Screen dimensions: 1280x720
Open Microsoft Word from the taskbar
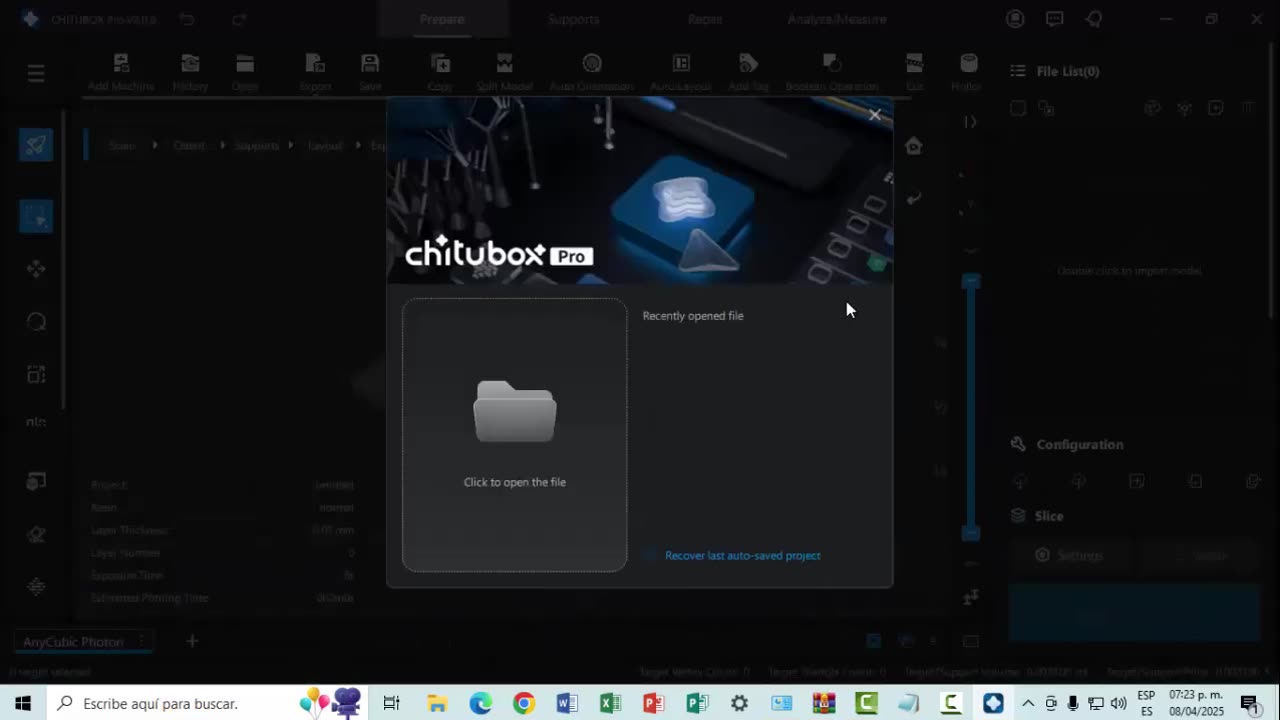point(567,704)
